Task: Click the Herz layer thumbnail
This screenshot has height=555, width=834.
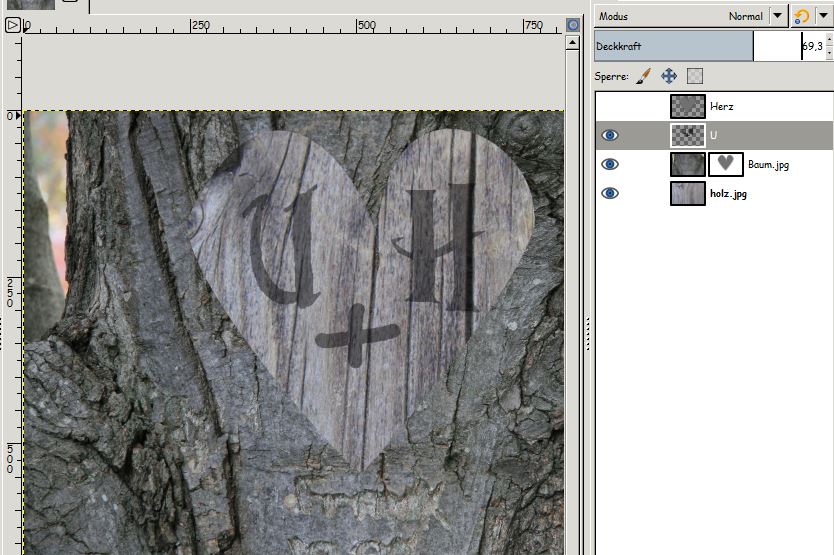Action: coord(687,106)
